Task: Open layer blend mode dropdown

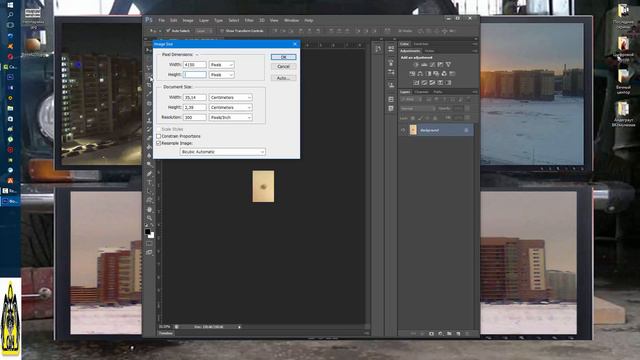Action: pyautogui.click(x=417, y=109)
